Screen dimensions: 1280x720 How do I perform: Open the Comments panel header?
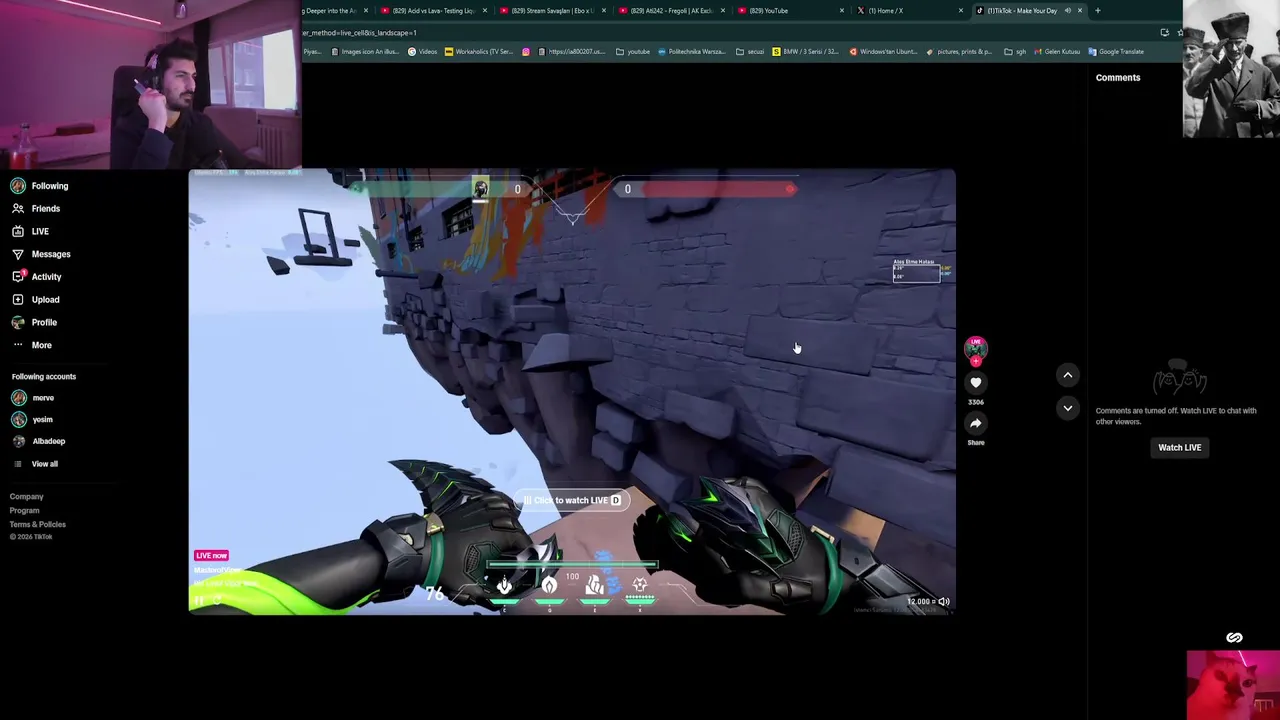[x=1118, y=78]
